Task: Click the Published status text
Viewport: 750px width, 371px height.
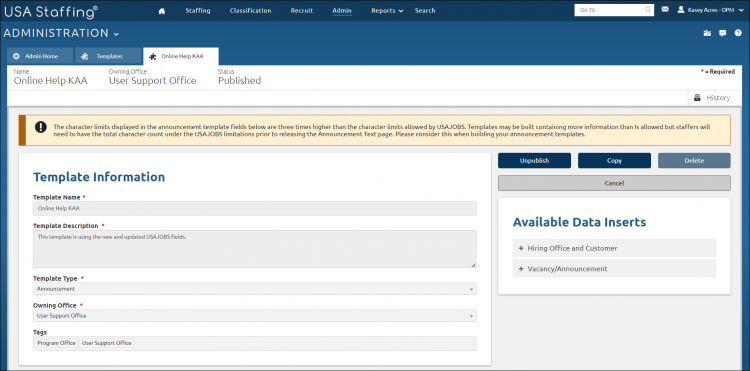Action: (x=239, y=81)
